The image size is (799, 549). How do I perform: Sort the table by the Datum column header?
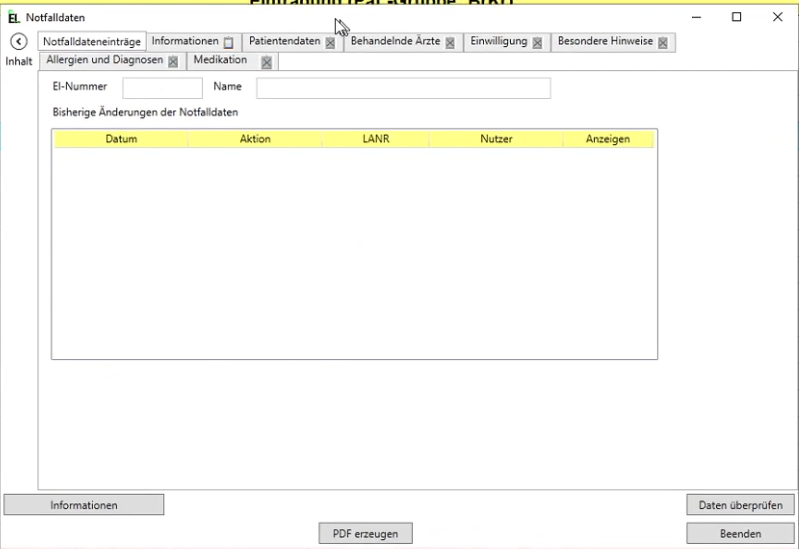tap(121, 139)
